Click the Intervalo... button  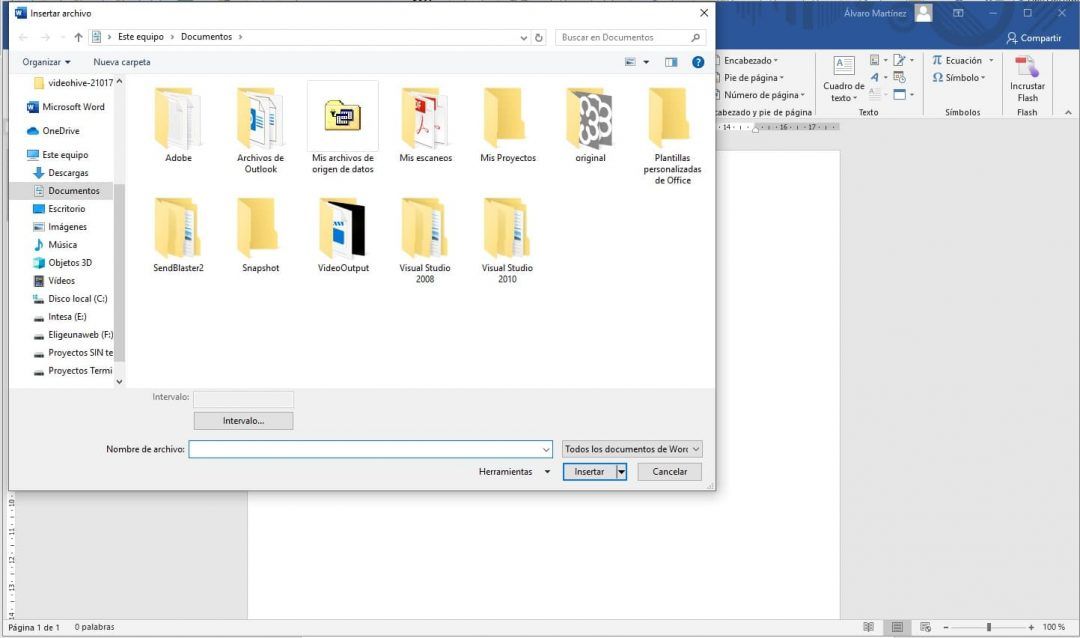[x=243, y=421]
